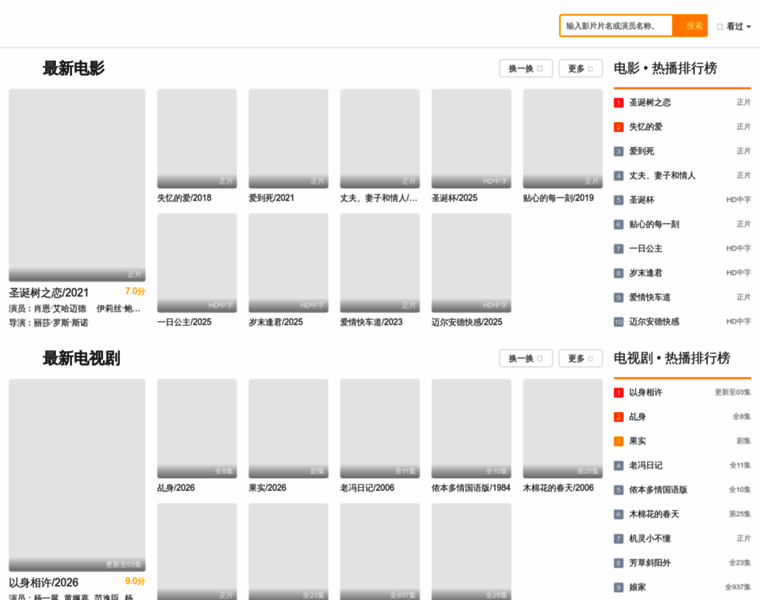760x600 pixels.
Task: Open the 岁末逢君/2025 movie poster
Action: coord(288,263)
